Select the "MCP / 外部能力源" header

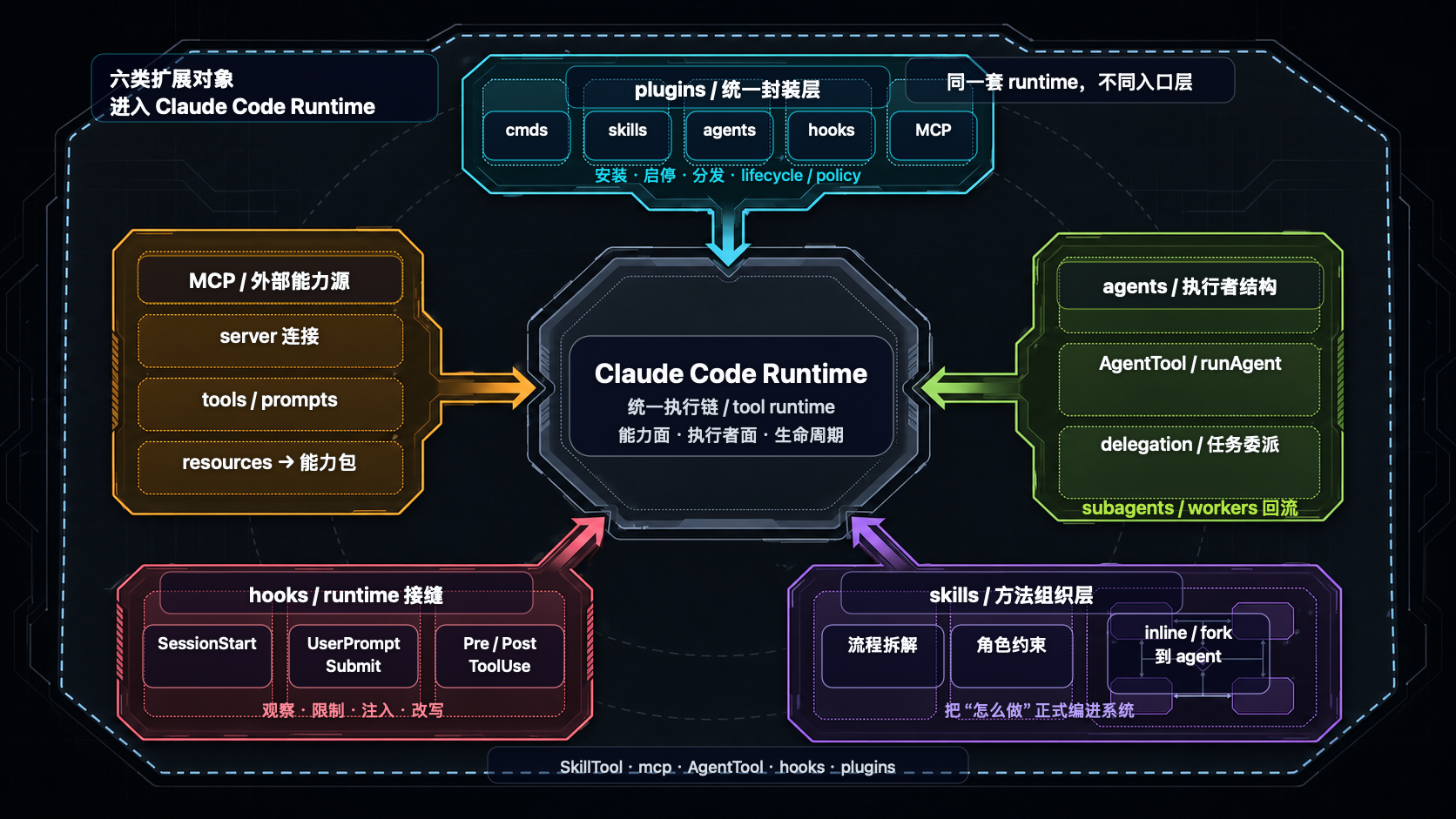pos(270,280)
